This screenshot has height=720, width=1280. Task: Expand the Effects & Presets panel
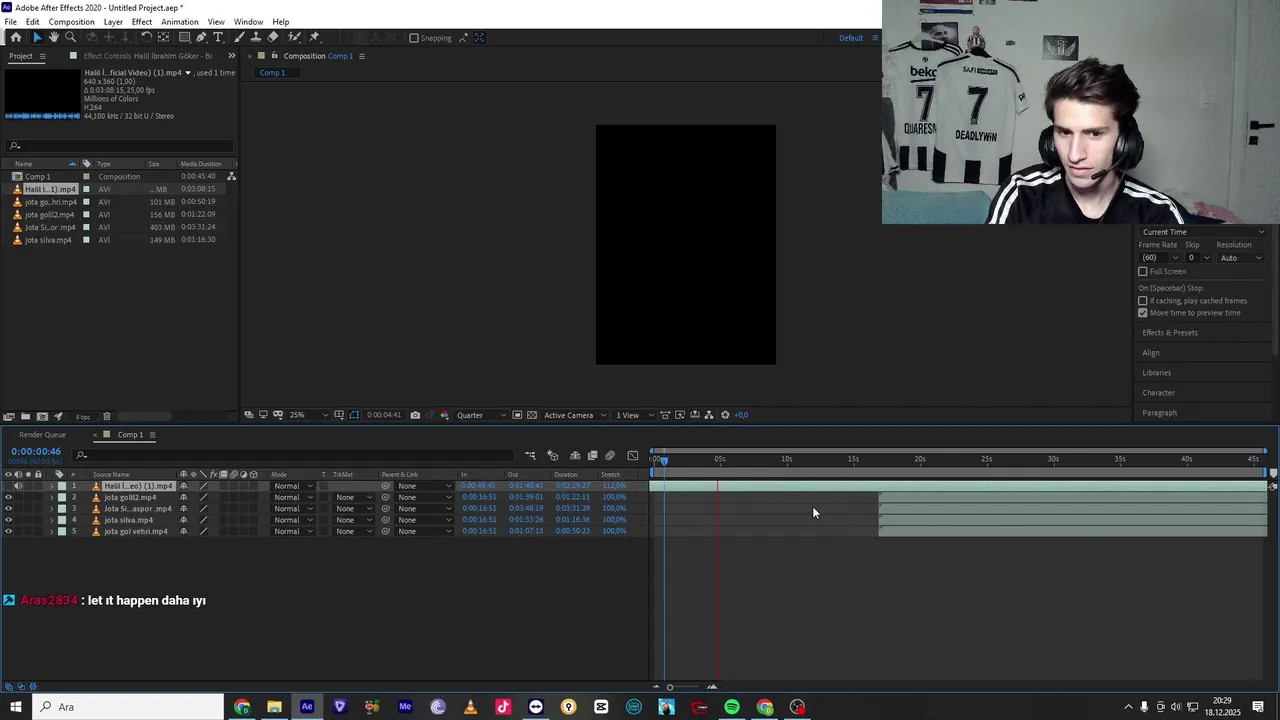point(1170,332)
